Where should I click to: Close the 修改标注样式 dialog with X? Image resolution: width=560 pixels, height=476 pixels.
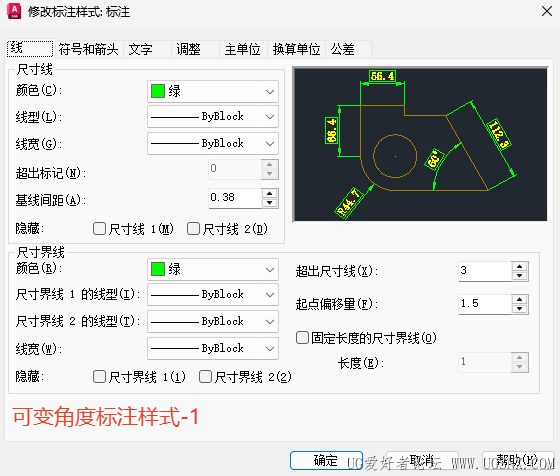(547, 11)
